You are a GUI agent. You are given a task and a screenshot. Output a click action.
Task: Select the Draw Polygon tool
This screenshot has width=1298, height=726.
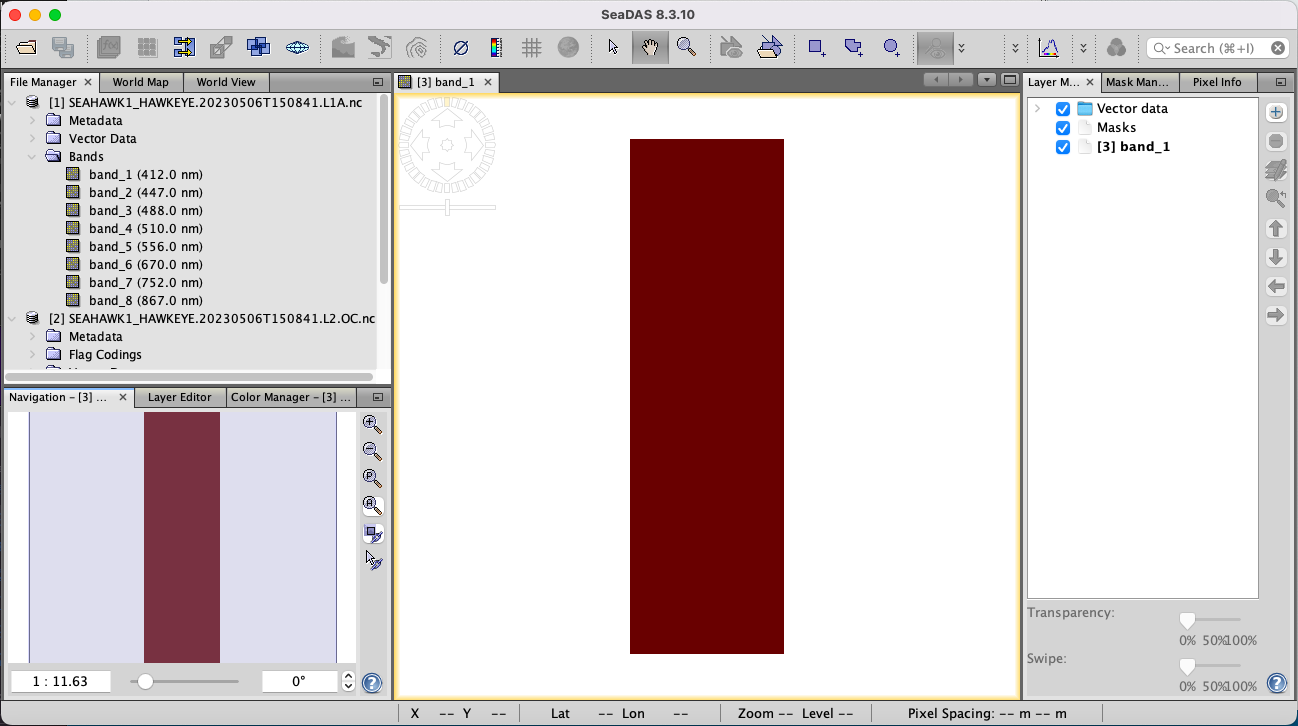(x=854, y=47)
